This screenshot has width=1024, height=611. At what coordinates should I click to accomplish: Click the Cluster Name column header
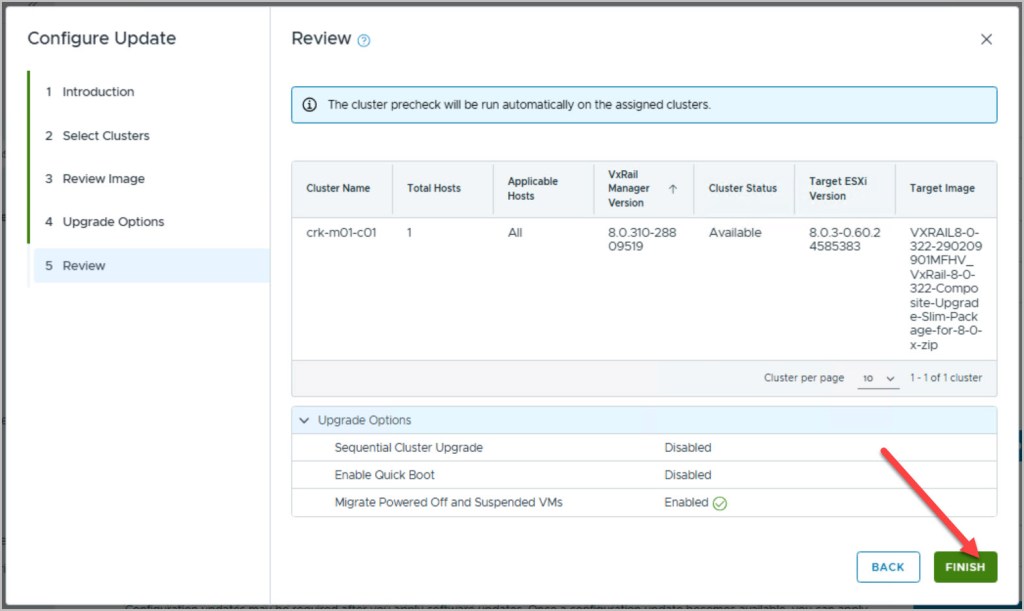pos(338,188)
